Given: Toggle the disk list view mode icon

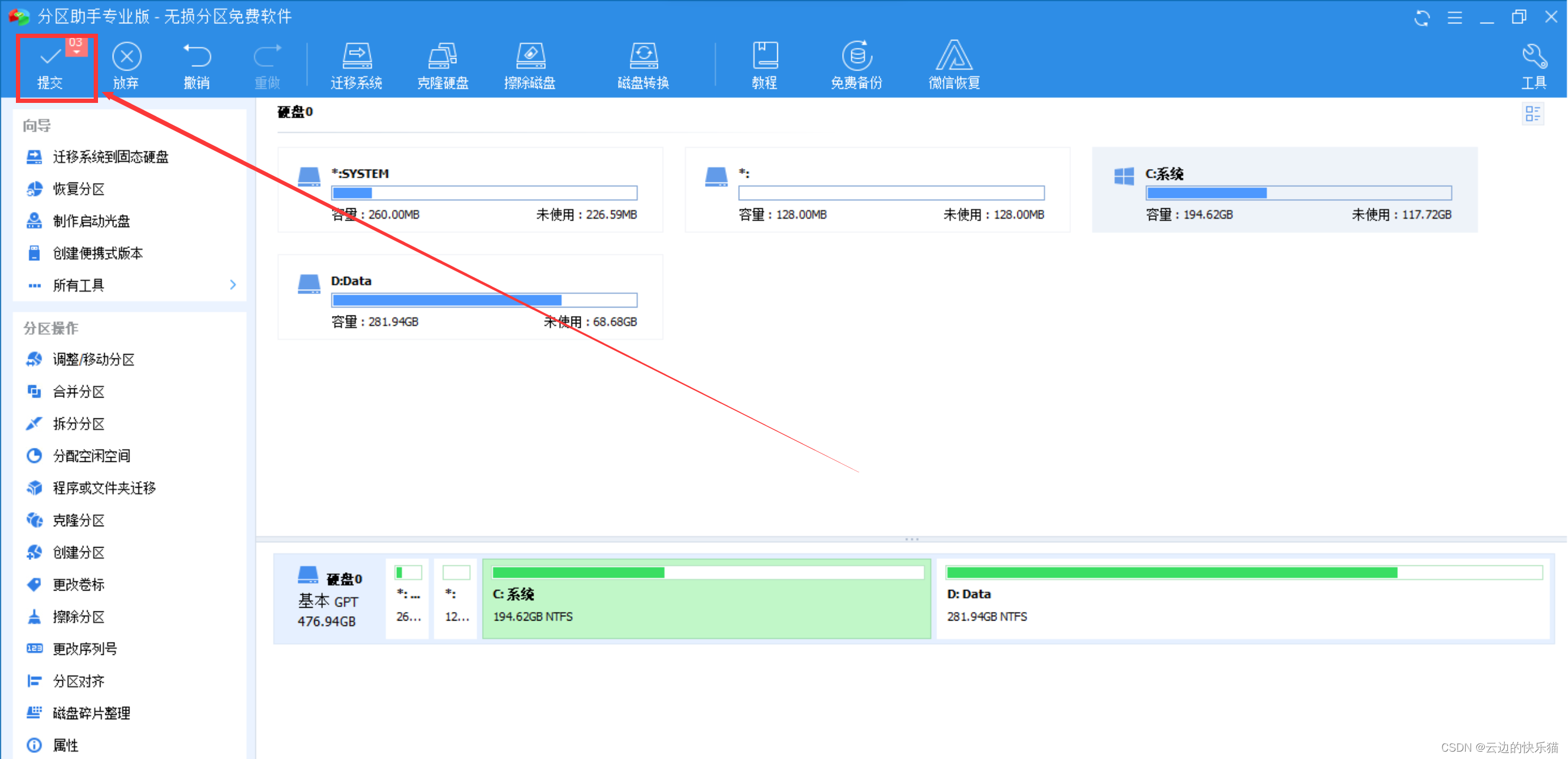Looking at the screenshot, I should coord(1532,114).
